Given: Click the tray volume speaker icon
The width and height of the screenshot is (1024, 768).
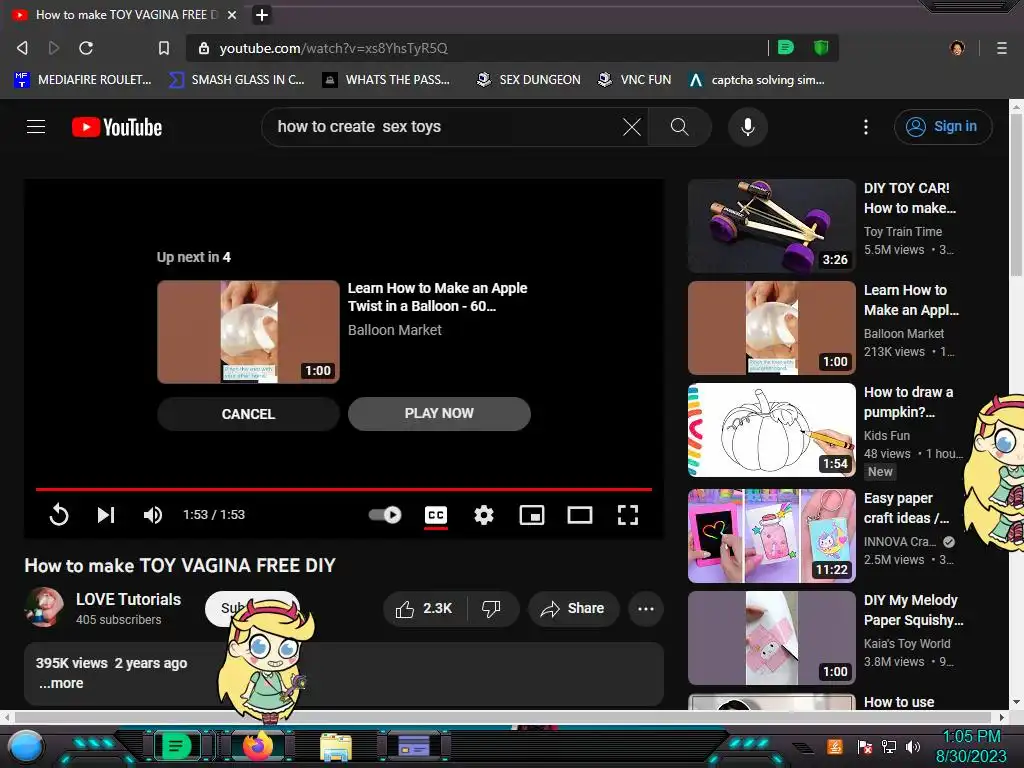Looking at the screenshot, I should (x=912, y=746).
